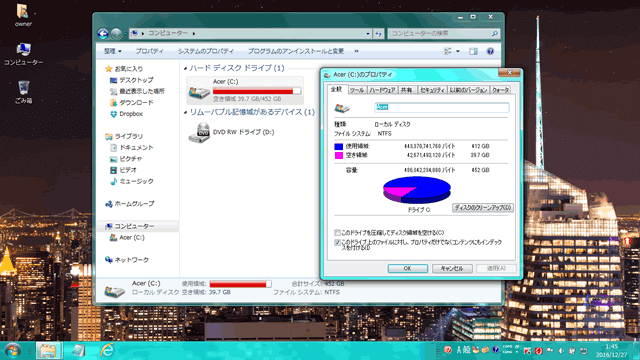
Task: Click the back navigation arrow icon
Action: click(103, 33)
